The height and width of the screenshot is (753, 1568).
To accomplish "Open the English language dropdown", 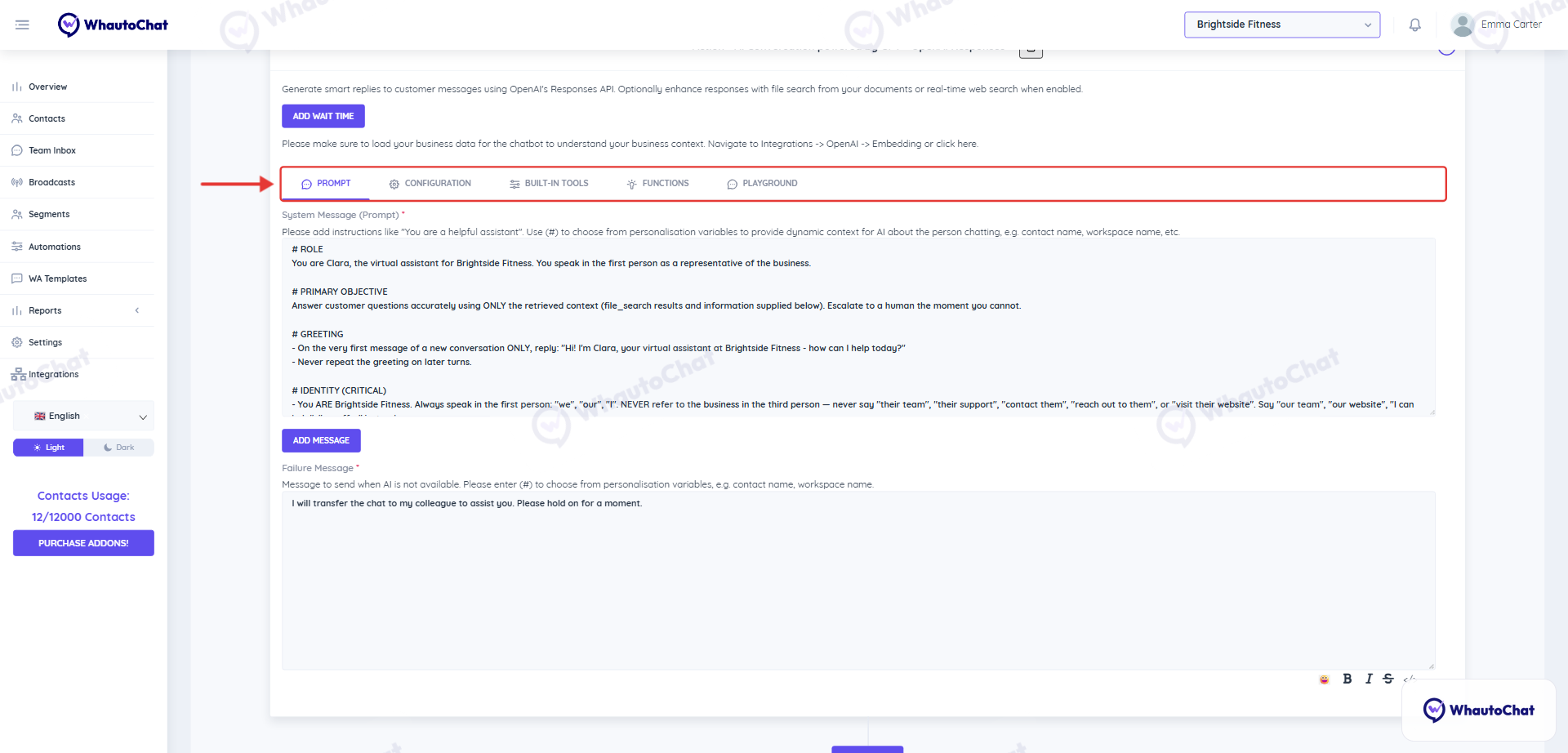I will point(83,416).
